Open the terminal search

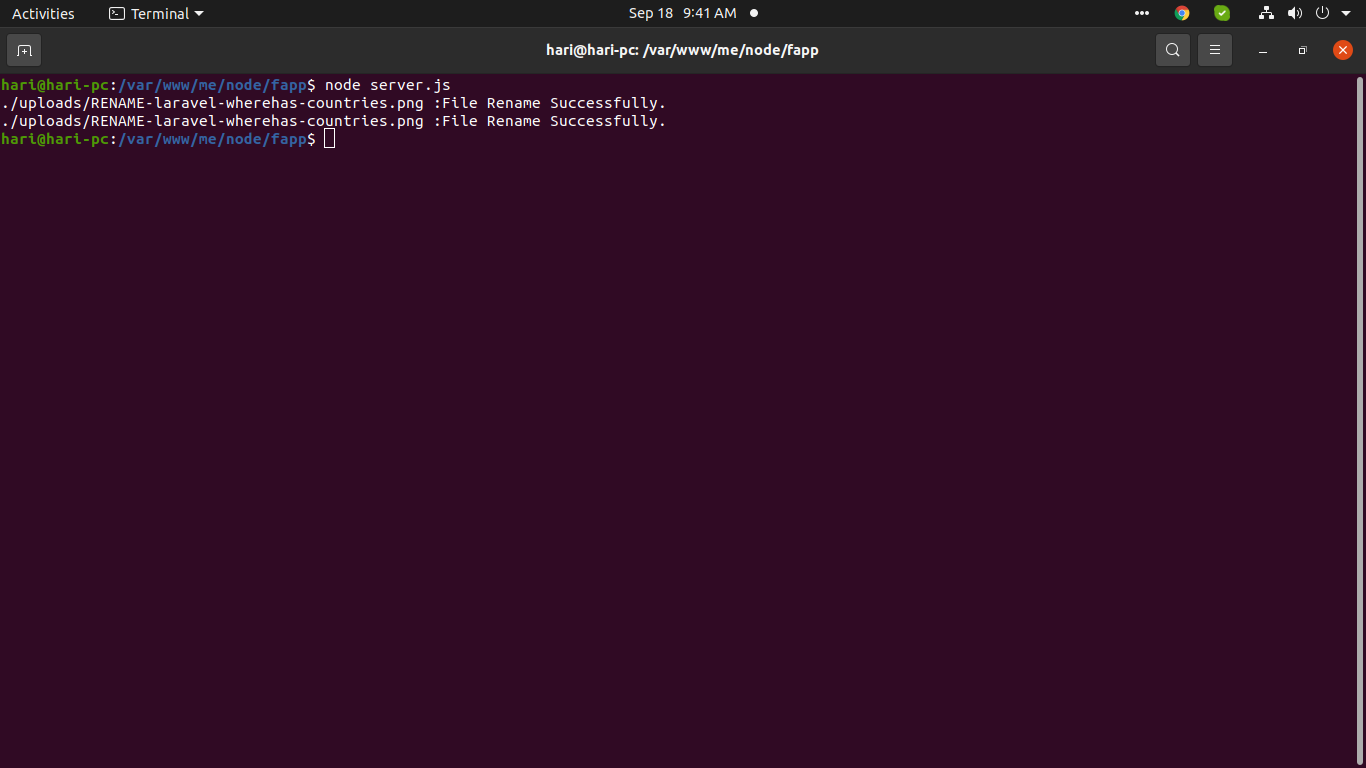tap(1172, 50)
